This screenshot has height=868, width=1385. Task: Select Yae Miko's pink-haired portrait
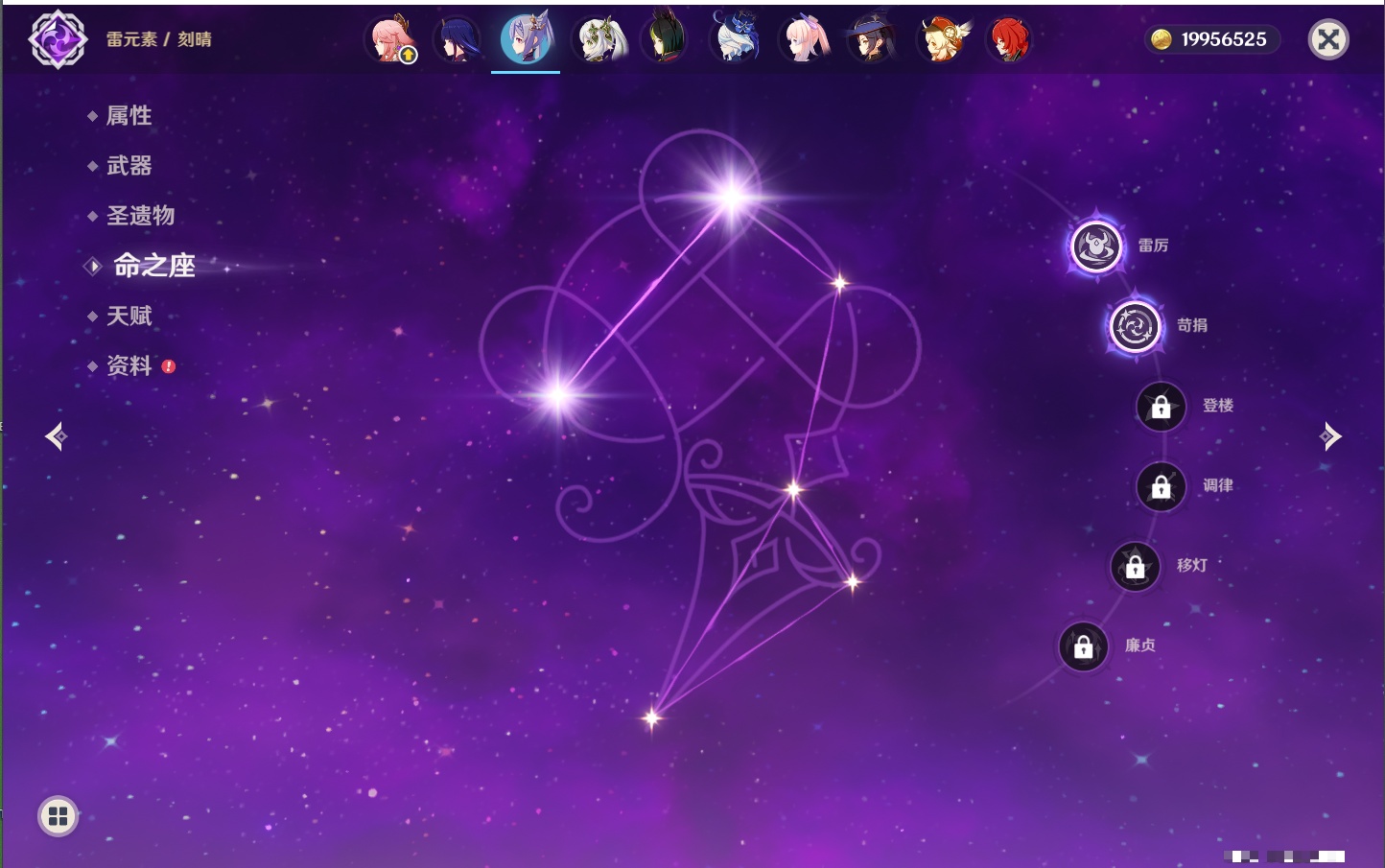pos(390,39)
